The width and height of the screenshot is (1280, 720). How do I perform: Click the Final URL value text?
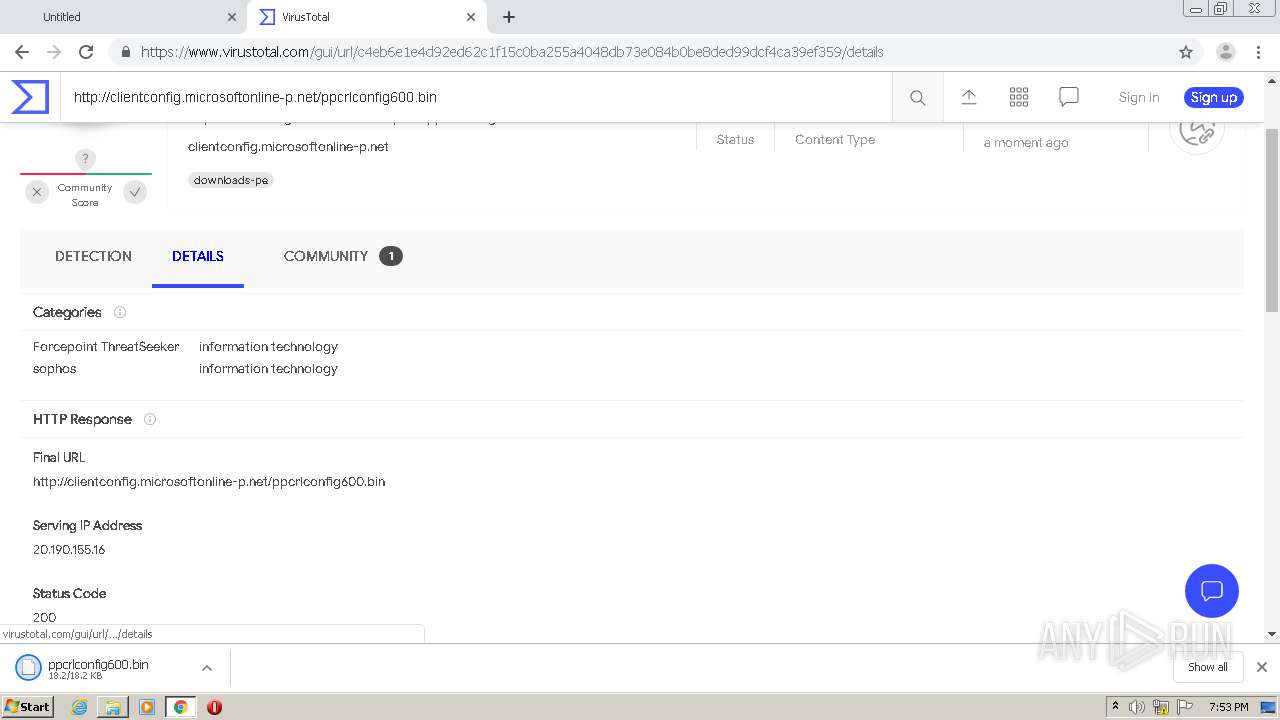pyautogui.click(x=209, y=481)
